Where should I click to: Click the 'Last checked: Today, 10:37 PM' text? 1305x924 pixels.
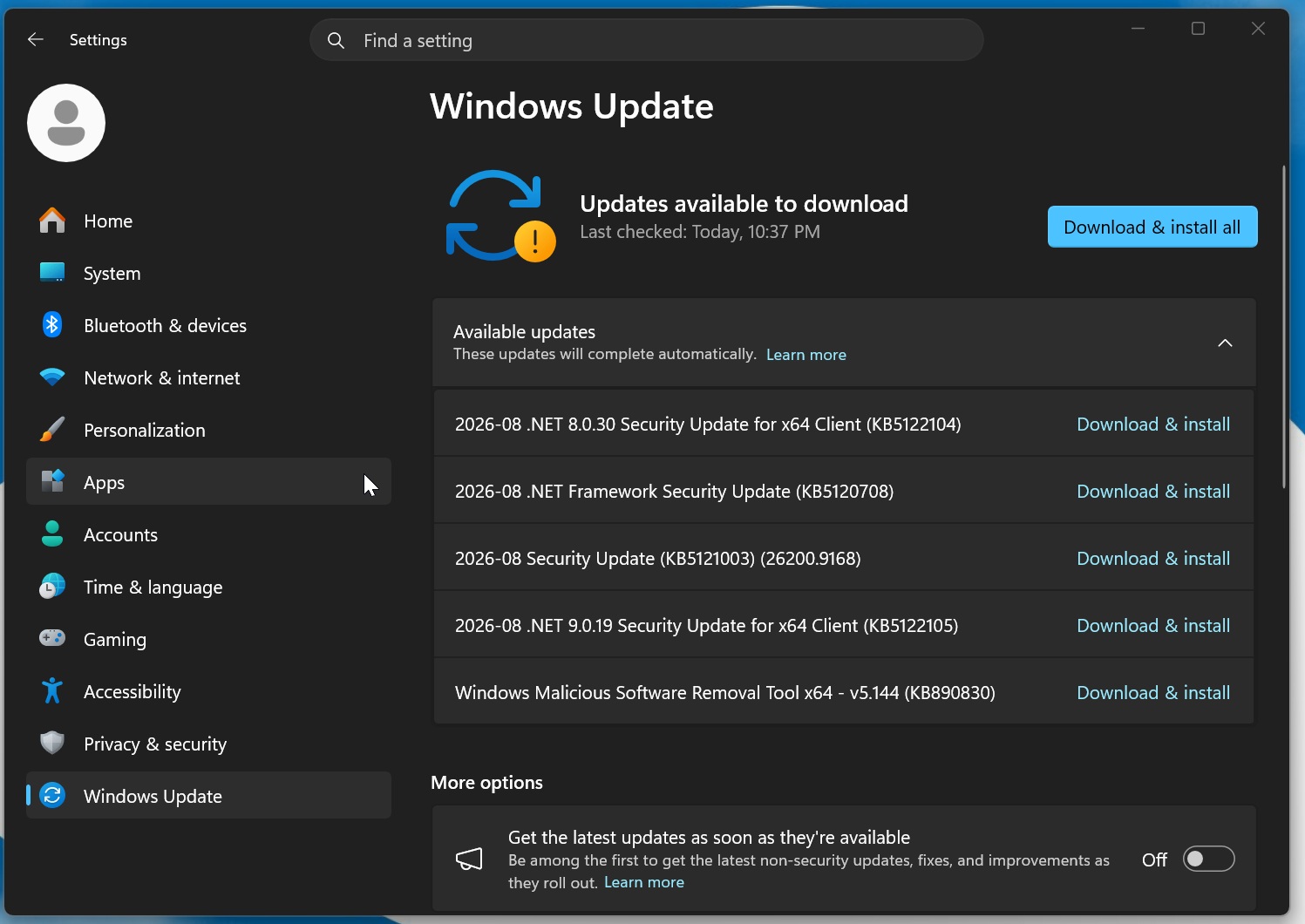click(700, 232)
